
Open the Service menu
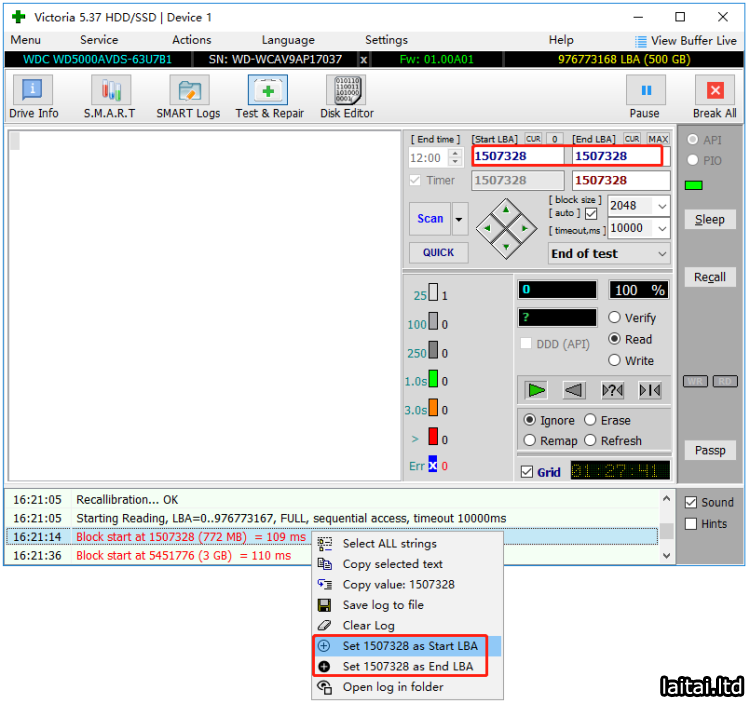[x=99, y=40]
